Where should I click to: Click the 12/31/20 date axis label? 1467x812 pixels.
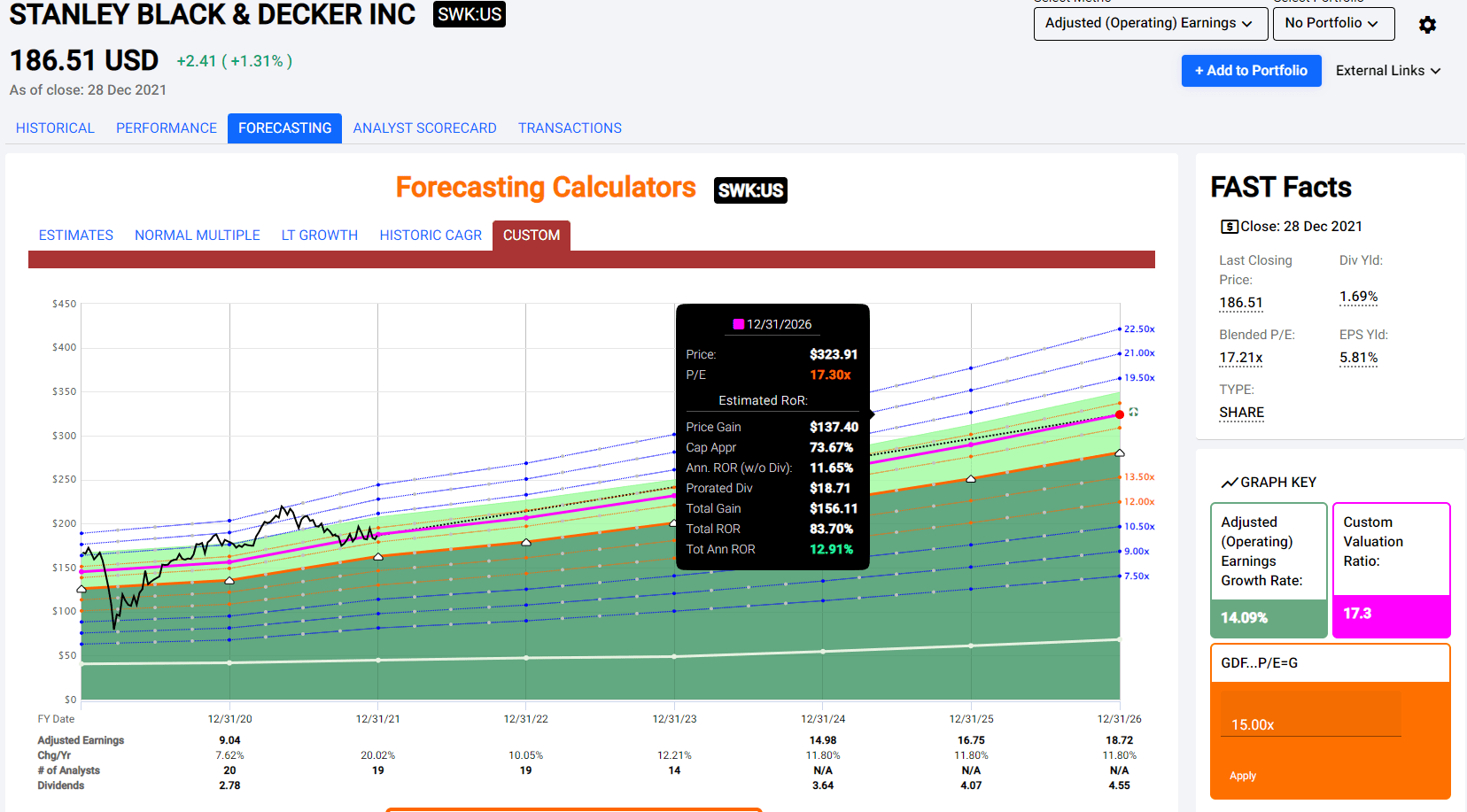pos(229,719)
